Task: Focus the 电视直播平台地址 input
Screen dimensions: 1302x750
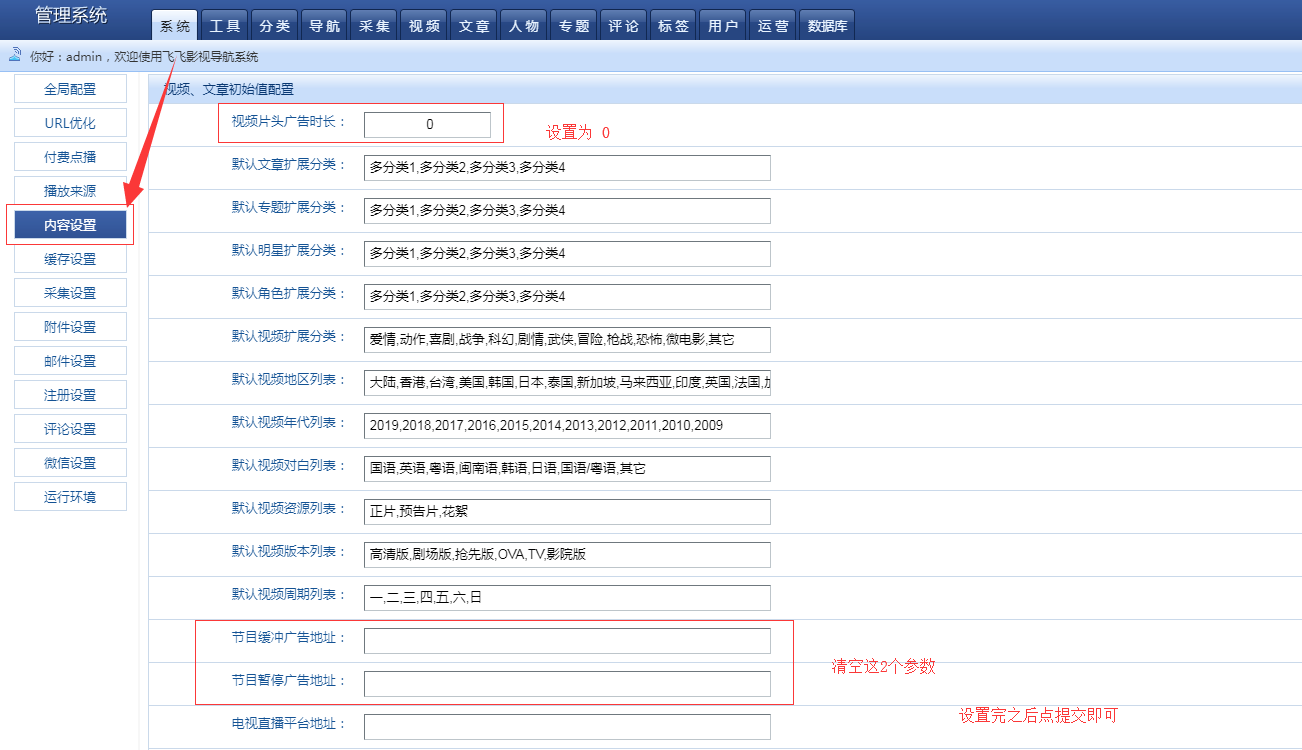Action: tap(567, 727)
